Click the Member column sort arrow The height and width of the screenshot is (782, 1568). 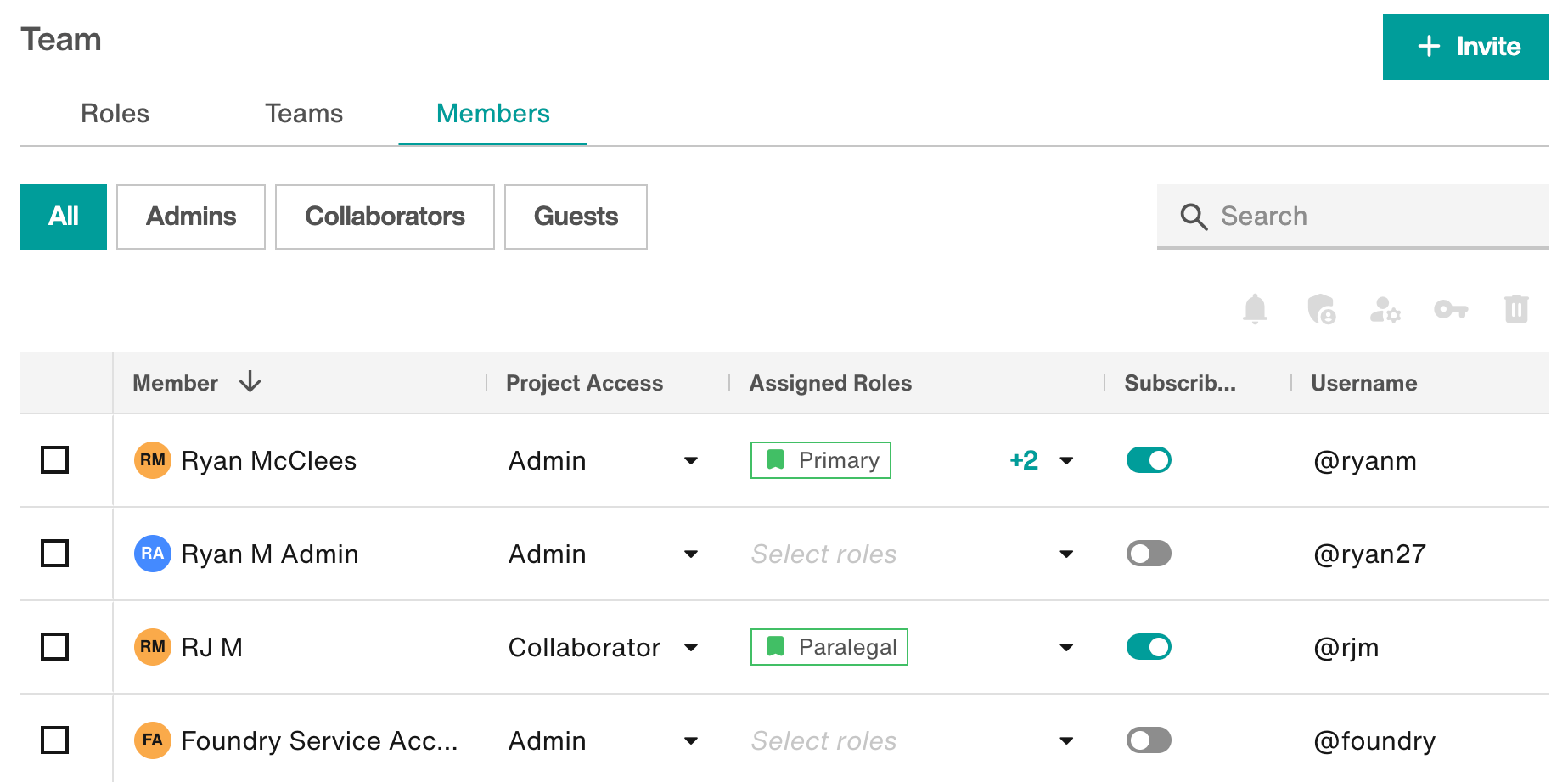pos(250,382)
